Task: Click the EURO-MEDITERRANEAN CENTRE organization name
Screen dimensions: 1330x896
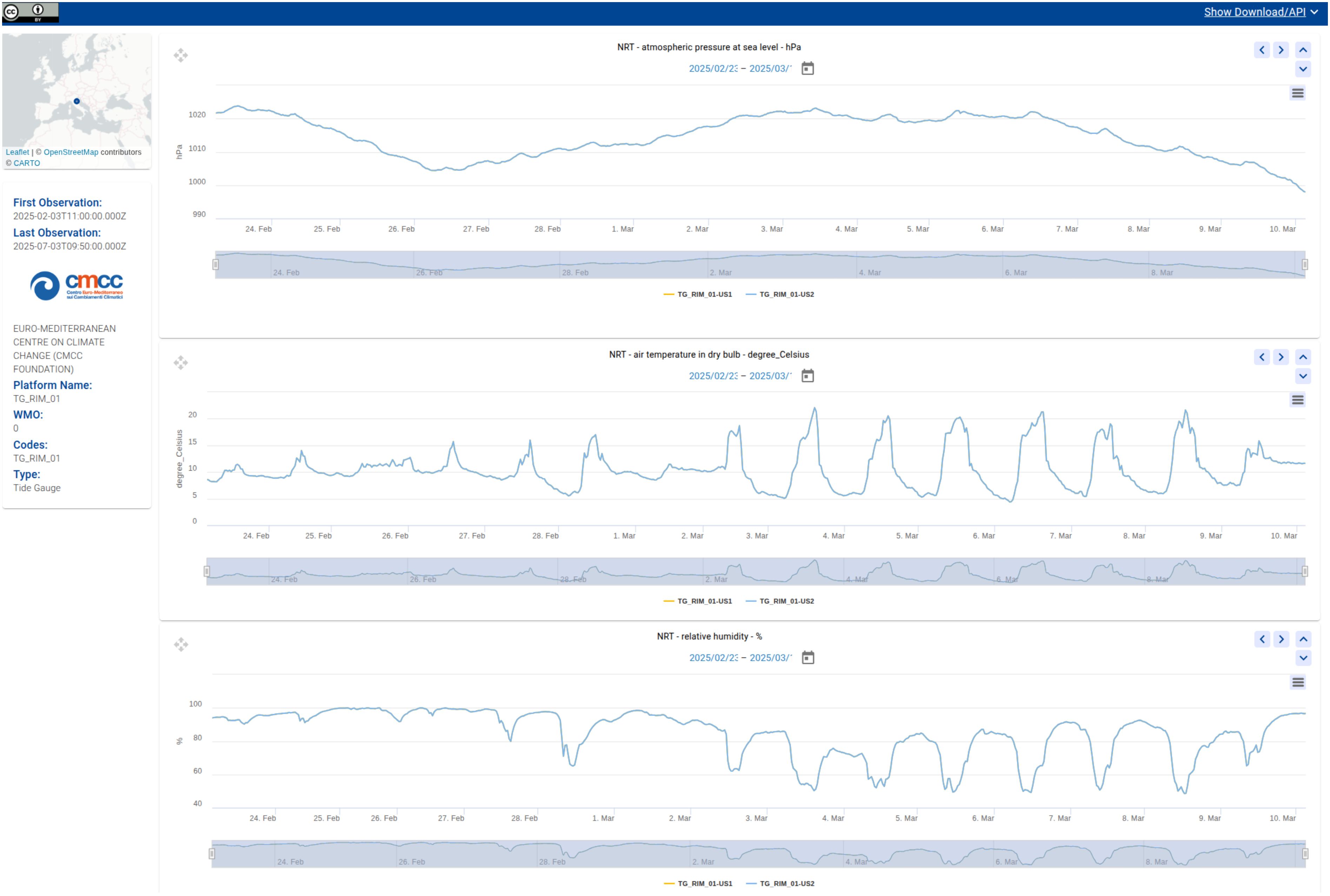Action: coord(65,349)
